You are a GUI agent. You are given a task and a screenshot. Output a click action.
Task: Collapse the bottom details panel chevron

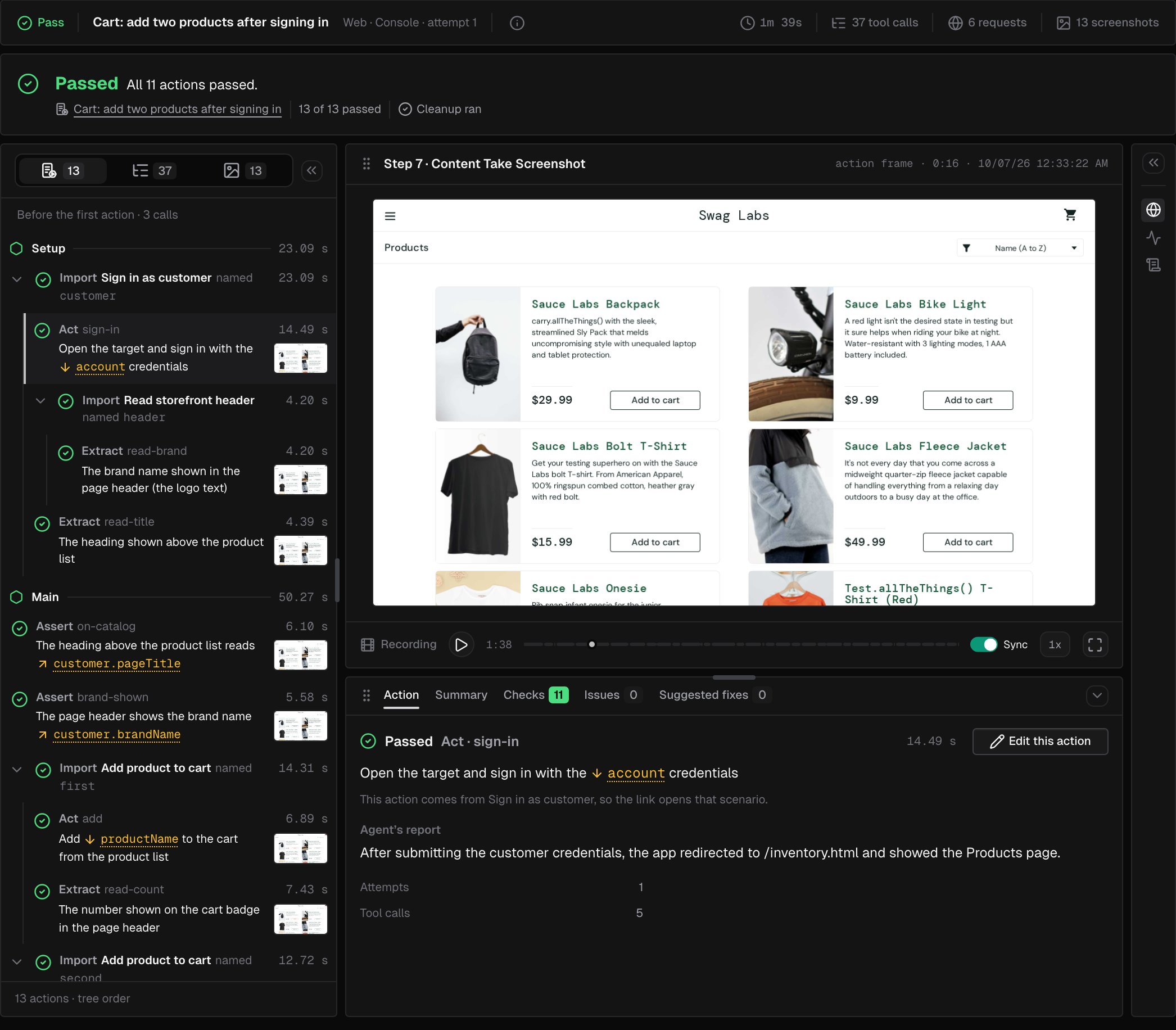pos(1097,695)
